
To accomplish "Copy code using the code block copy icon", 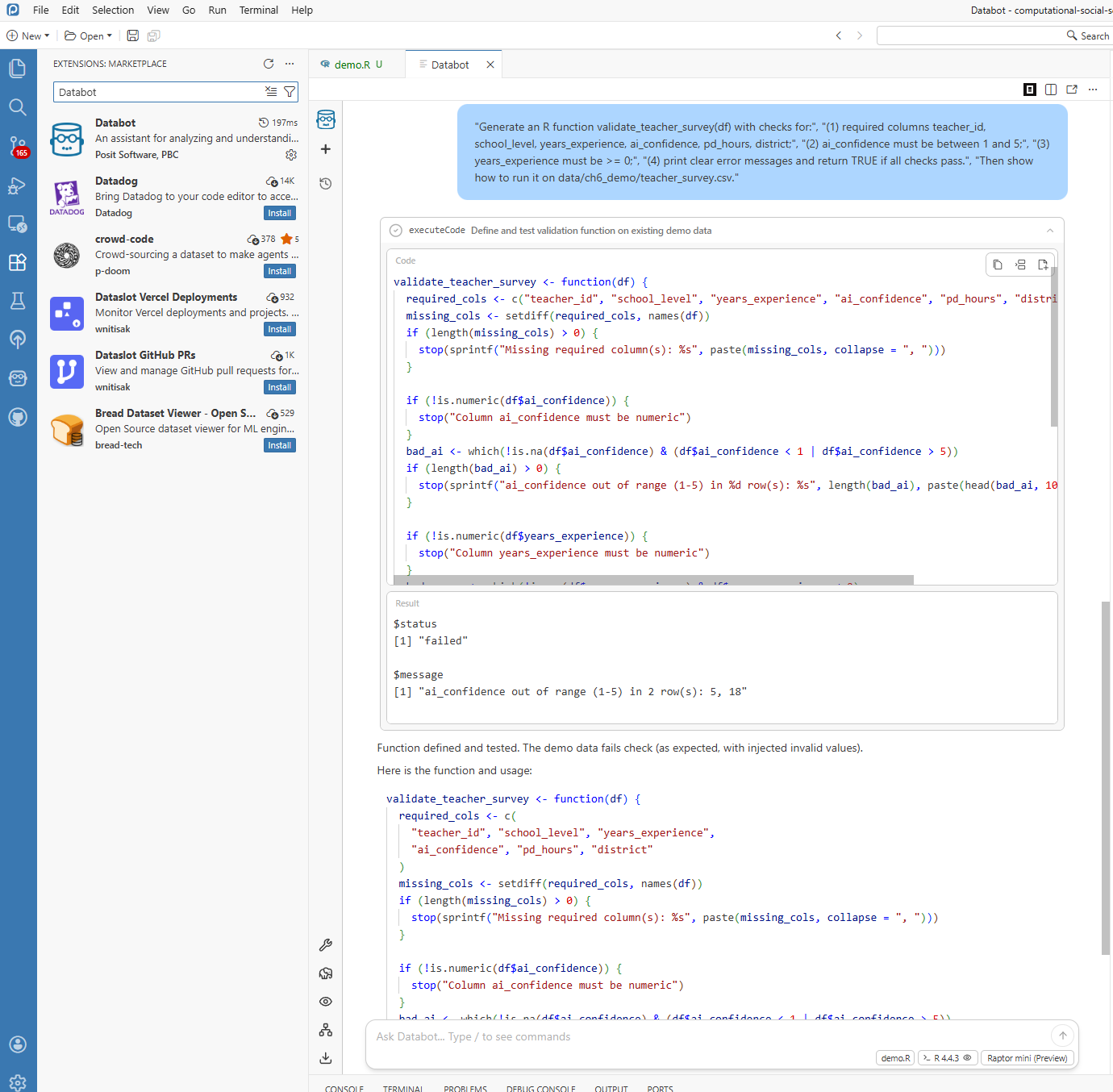I will pyautogui.click(x=998, y=265).
